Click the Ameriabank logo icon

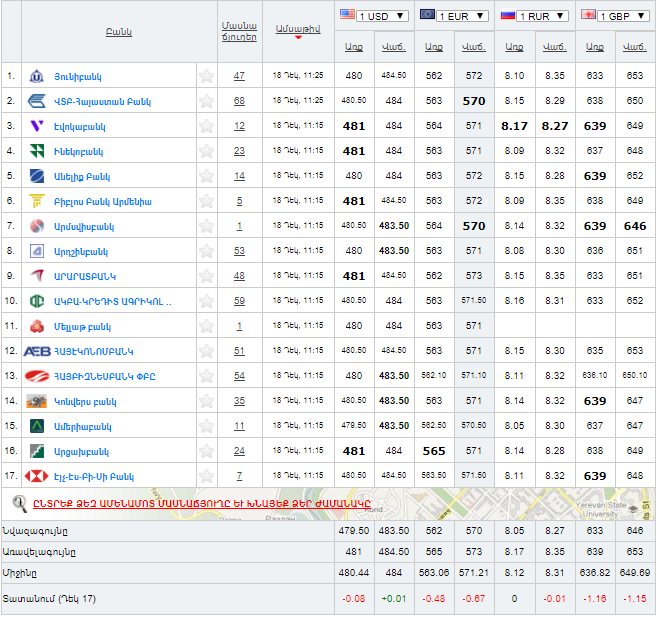coord(37,426)
